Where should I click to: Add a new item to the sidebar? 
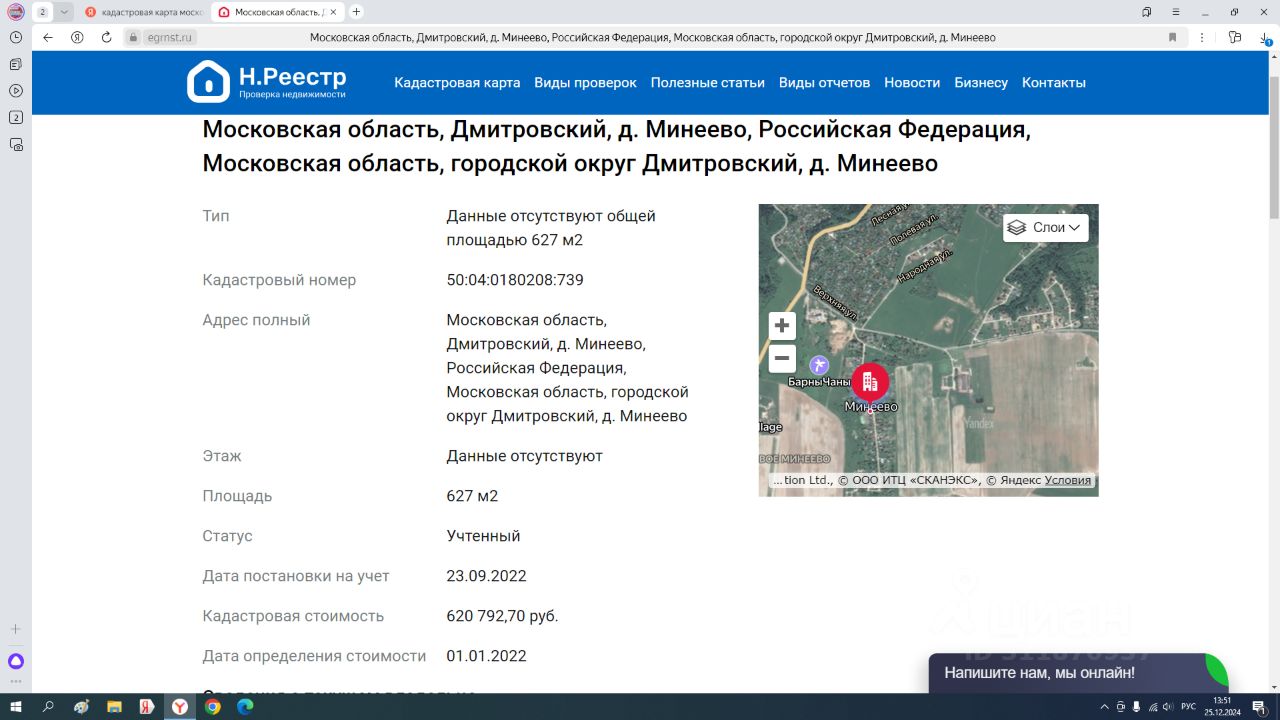[16, 629]
